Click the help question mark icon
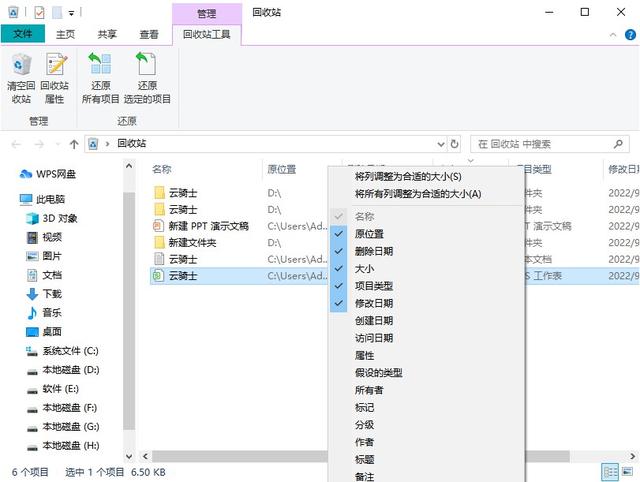The height and width of the screenshot is (482, 640). (x=630, y=35)
